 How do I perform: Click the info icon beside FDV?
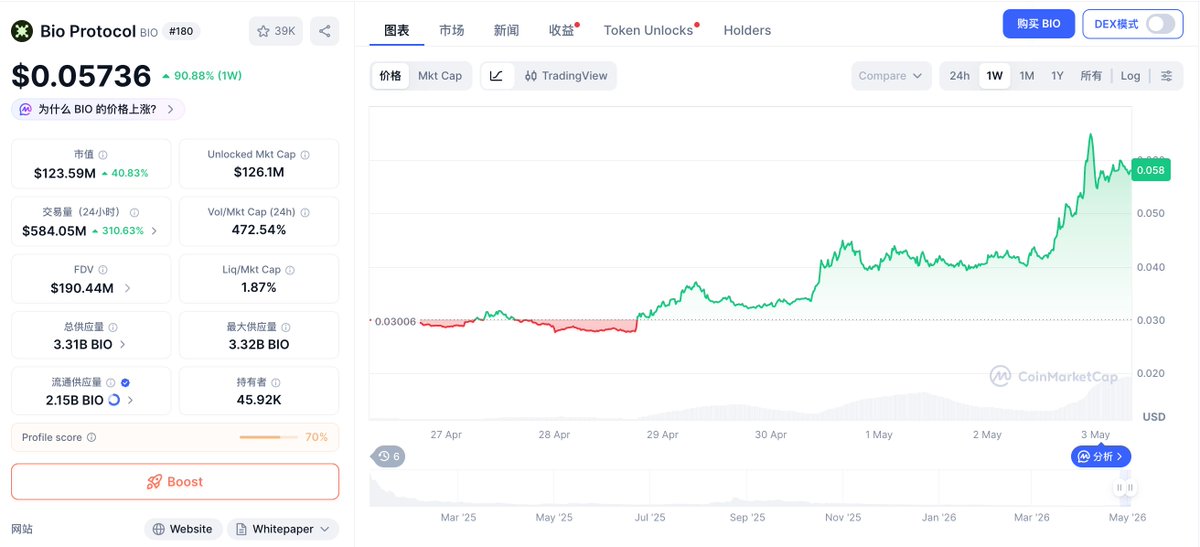[x=103, y=270]
